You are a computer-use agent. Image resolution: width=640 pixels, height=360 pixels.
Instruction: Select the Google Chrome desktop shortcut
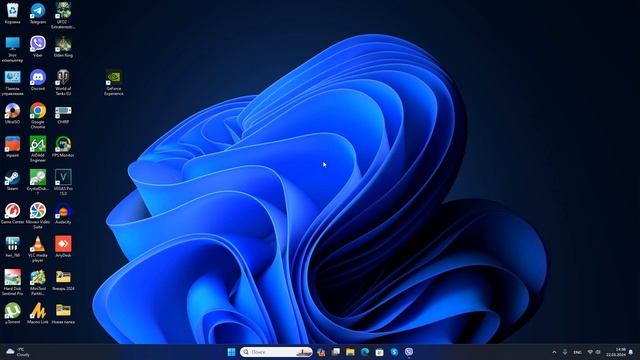point(38,116)
